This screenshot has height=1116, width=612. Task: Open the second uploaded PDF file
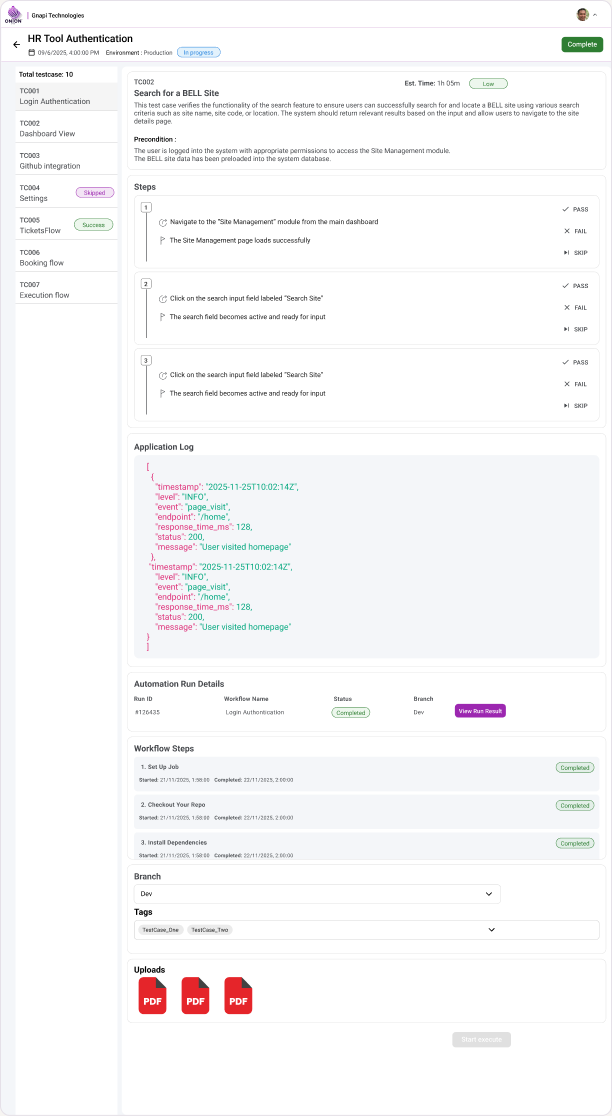coord(196,995)
